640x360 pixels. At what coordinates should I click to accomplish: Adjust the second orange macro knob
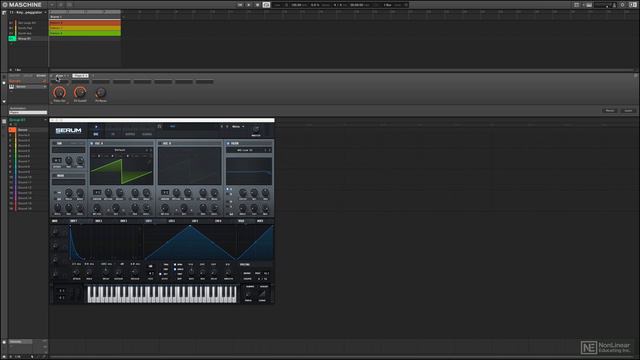(x=80, y=92)
